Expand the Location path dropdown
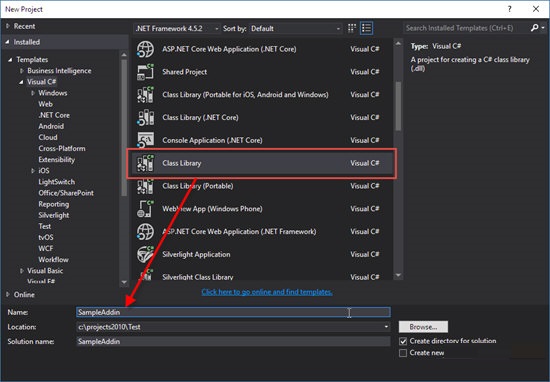550x382 pixels. (386, 327)
